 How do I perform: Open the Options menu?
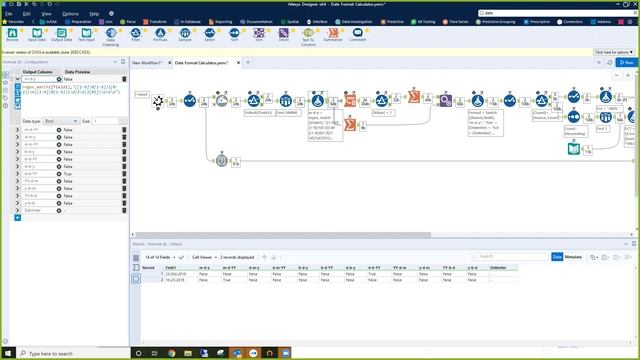tap(70, 13)
